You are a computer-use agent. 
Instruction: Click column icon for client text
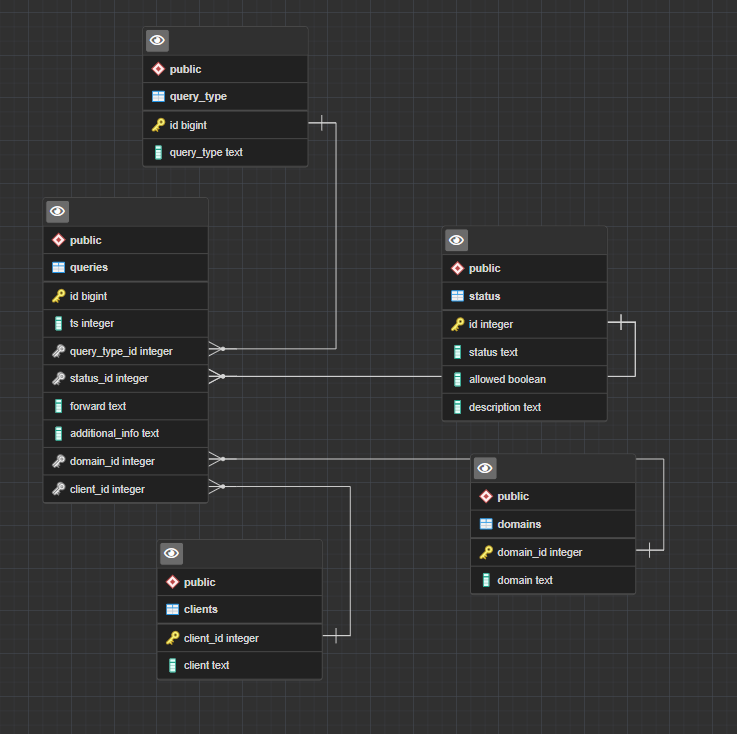172,665
